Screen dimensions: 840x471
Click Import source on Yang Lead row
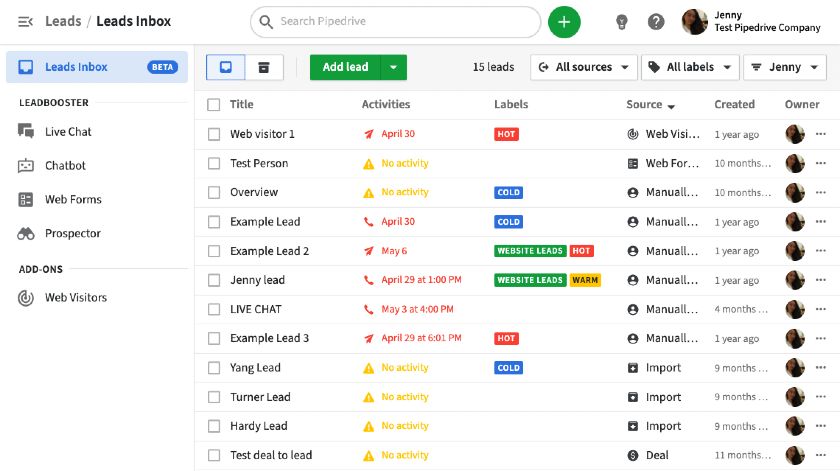(654, 368)
